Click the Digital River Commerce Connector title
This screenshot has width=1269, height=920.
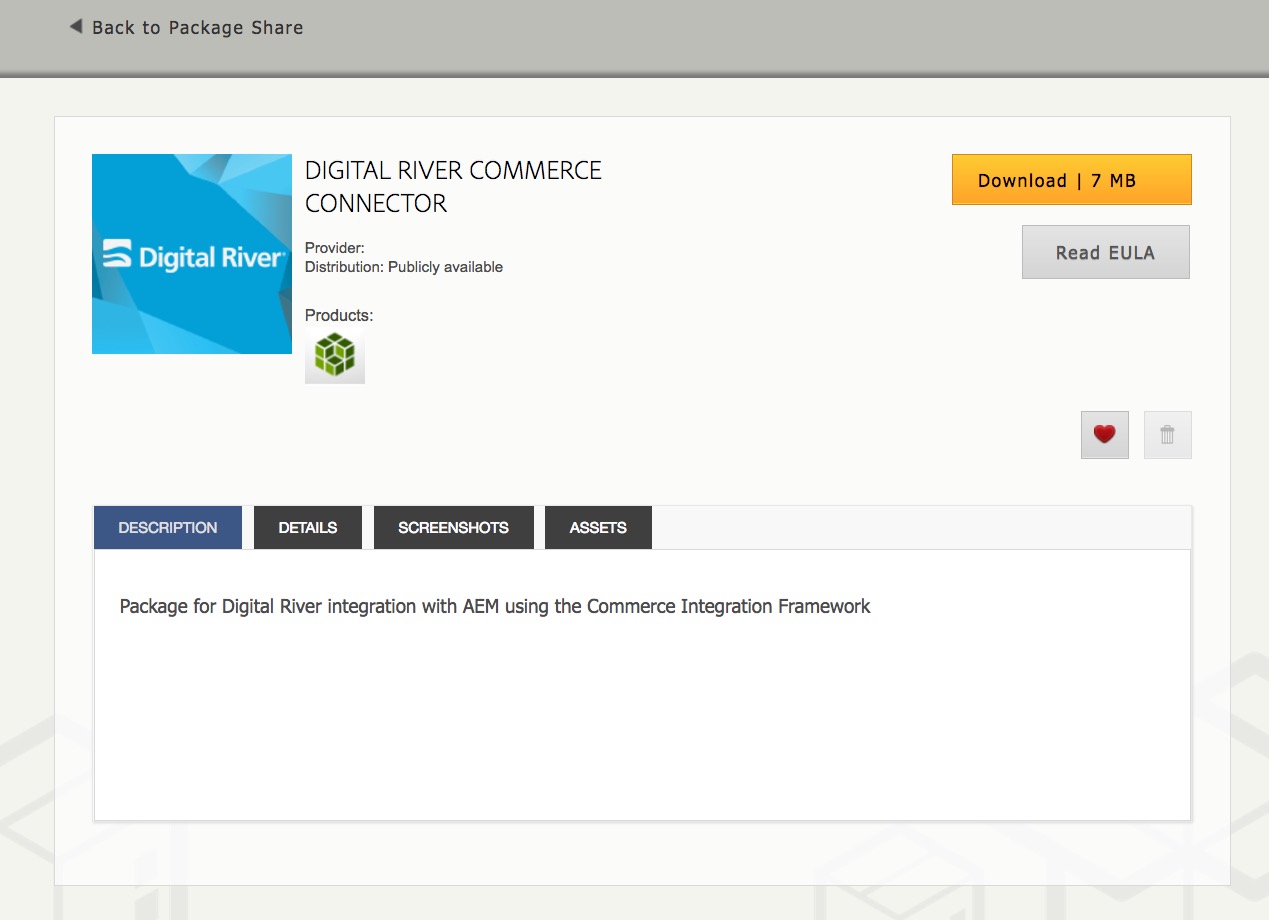click(453, 187)
